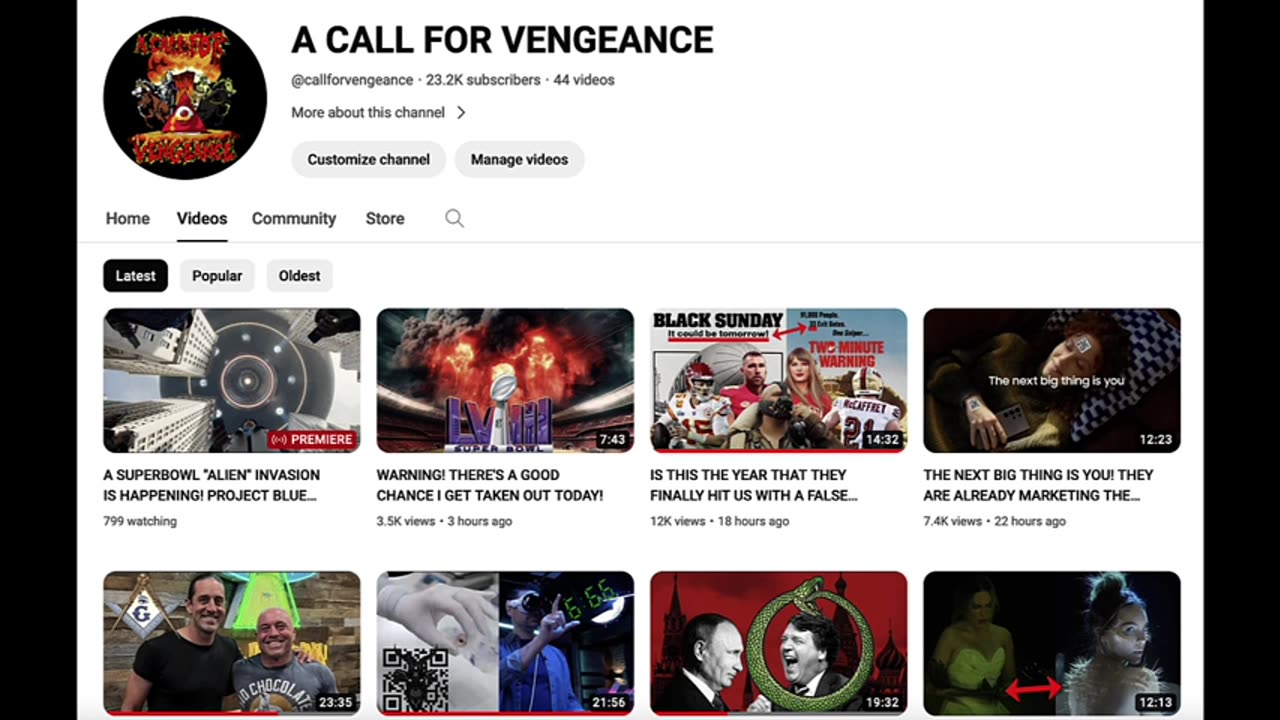The image size is (1280, 720).
Task: Open the 23:35 two men thumbnail
Action: coord(232,643)
